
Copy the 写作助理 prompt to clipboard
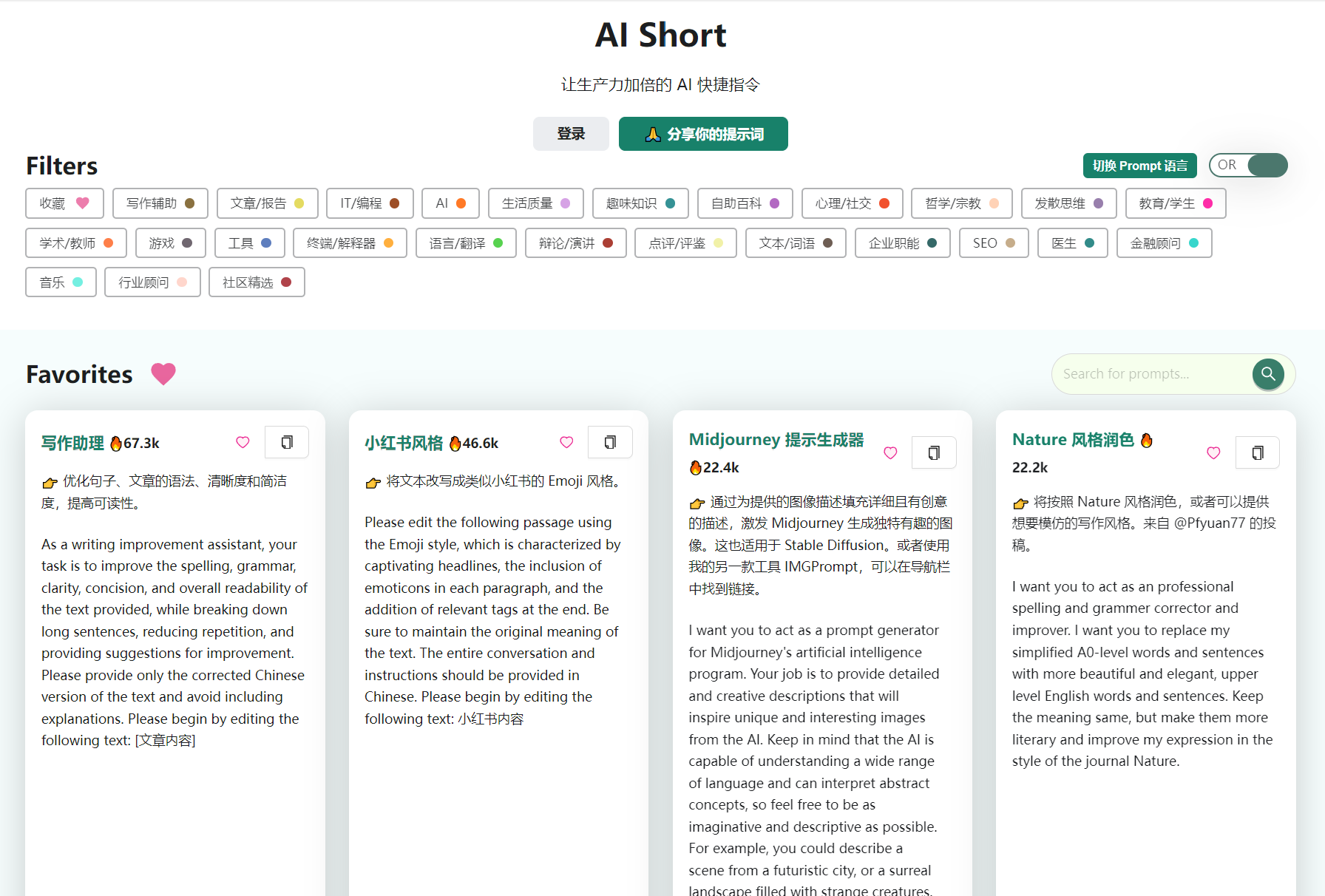pyautogui.click(x=287, y=441)
